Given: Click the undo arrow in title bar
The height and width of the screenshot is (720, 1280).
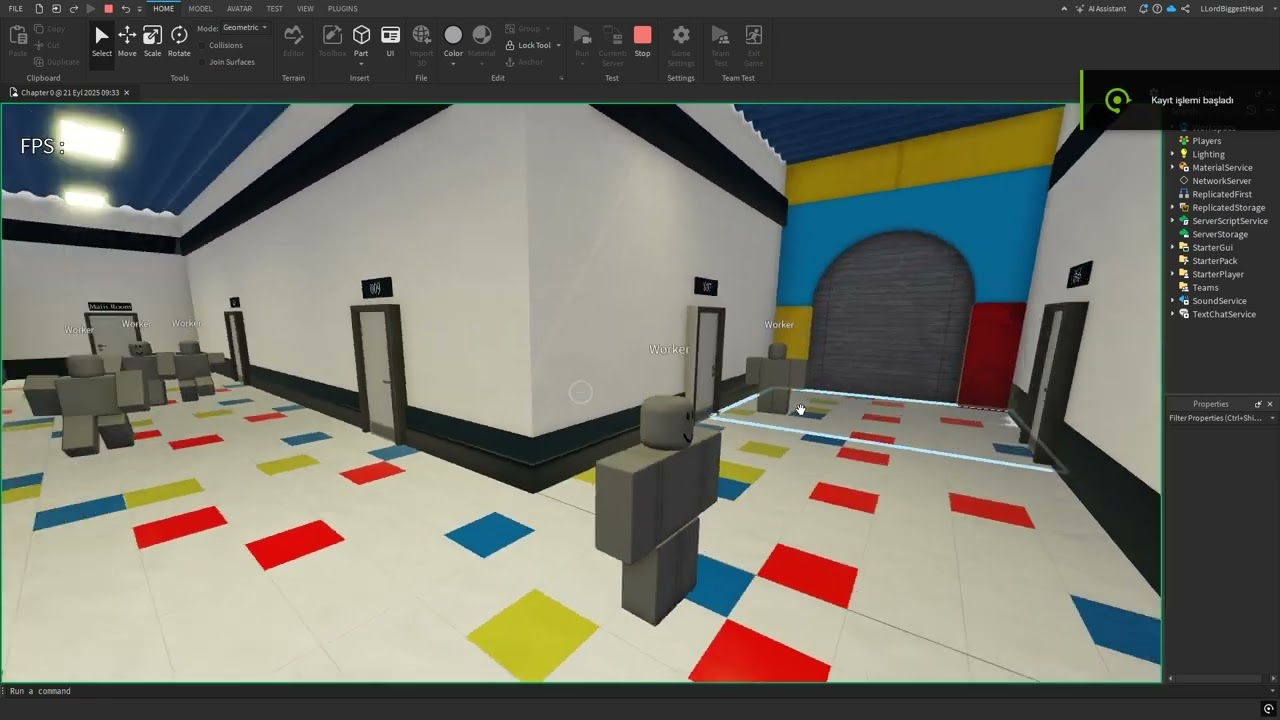Looking at the screenshot, I should [x=125, y=8].
